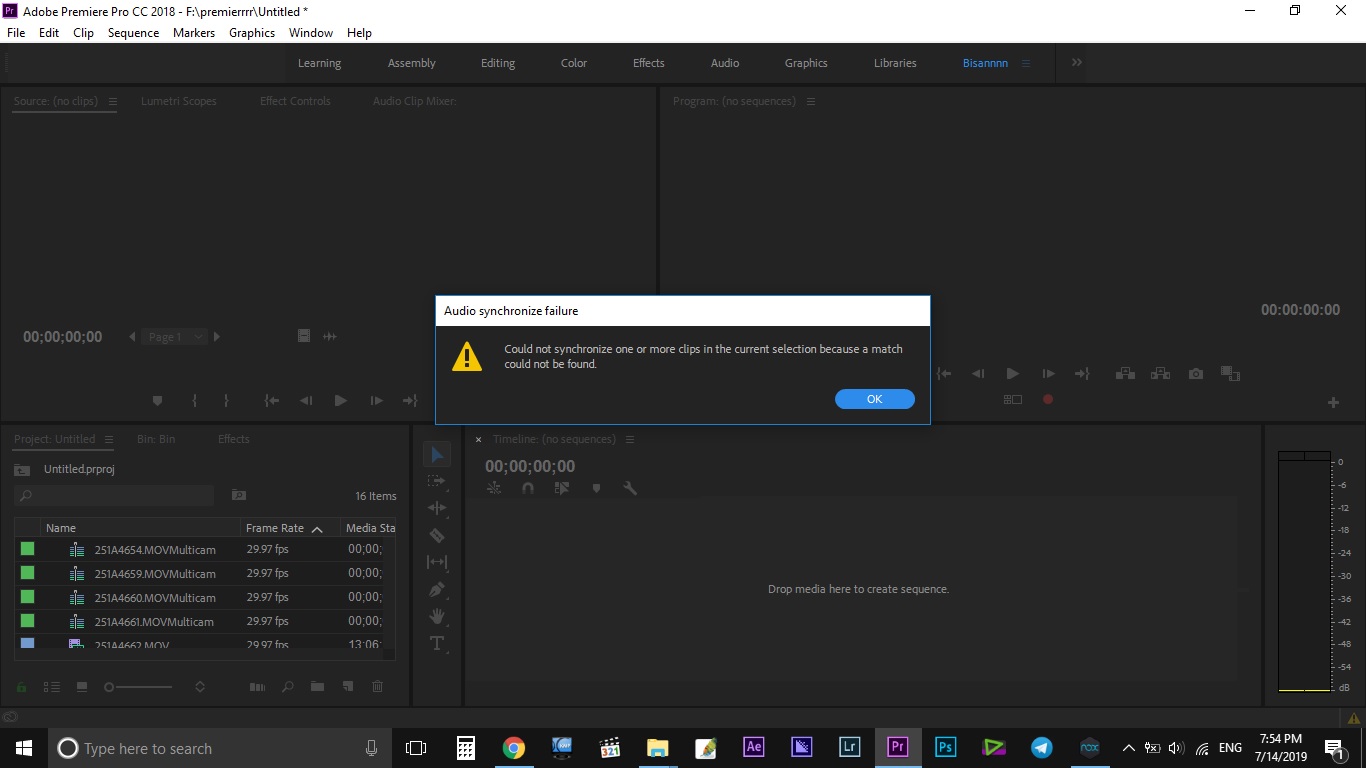
Task: Open Bisannnn workspace menu
Action: 1025,63
